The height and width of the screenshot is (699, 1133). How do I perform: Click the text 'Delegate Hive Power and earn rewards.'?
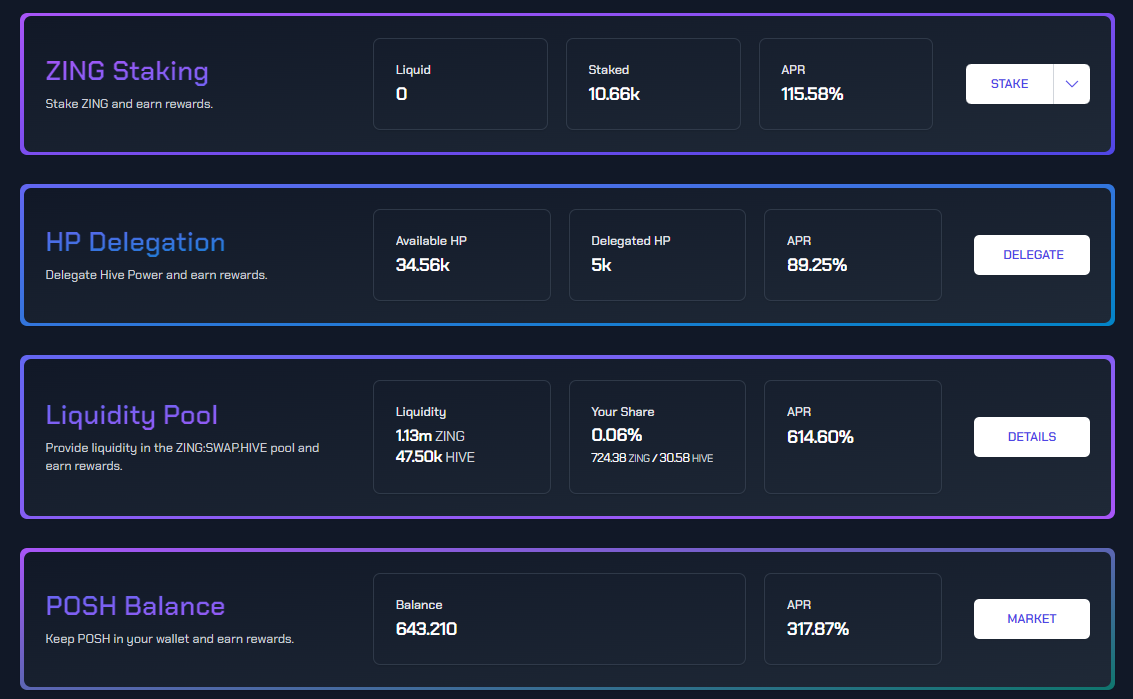tap(157, 275)
